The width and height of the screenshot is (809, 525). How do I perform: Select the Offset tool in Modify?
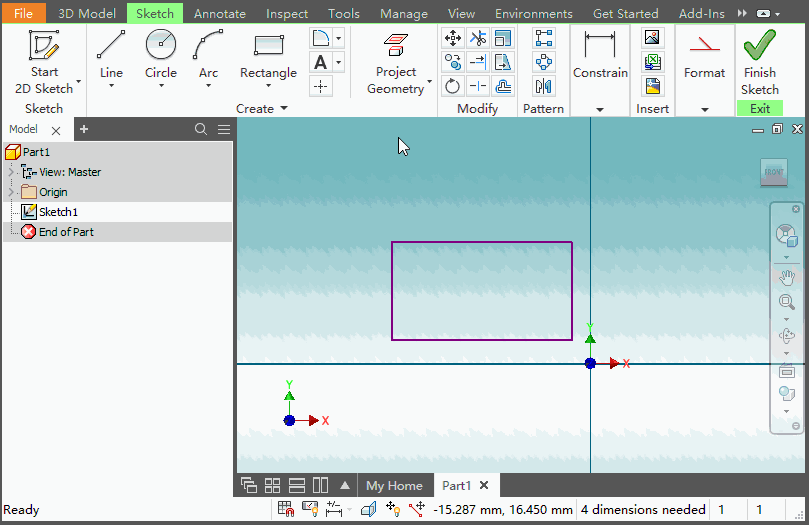point(503,86)
